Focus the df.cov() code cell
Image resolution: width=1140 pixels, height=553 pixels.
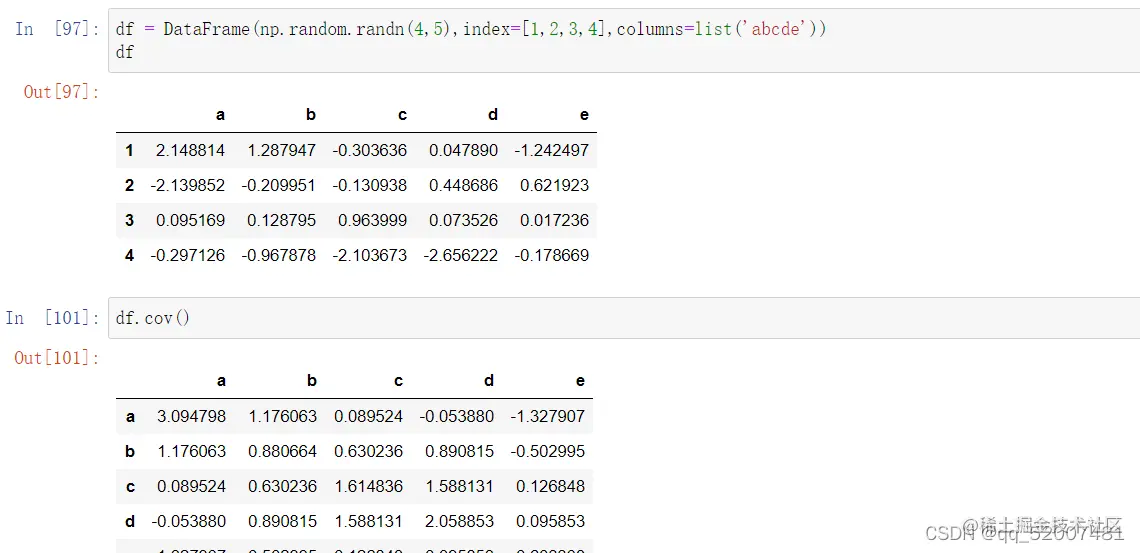pyautogui.click(x=624, y=318)
